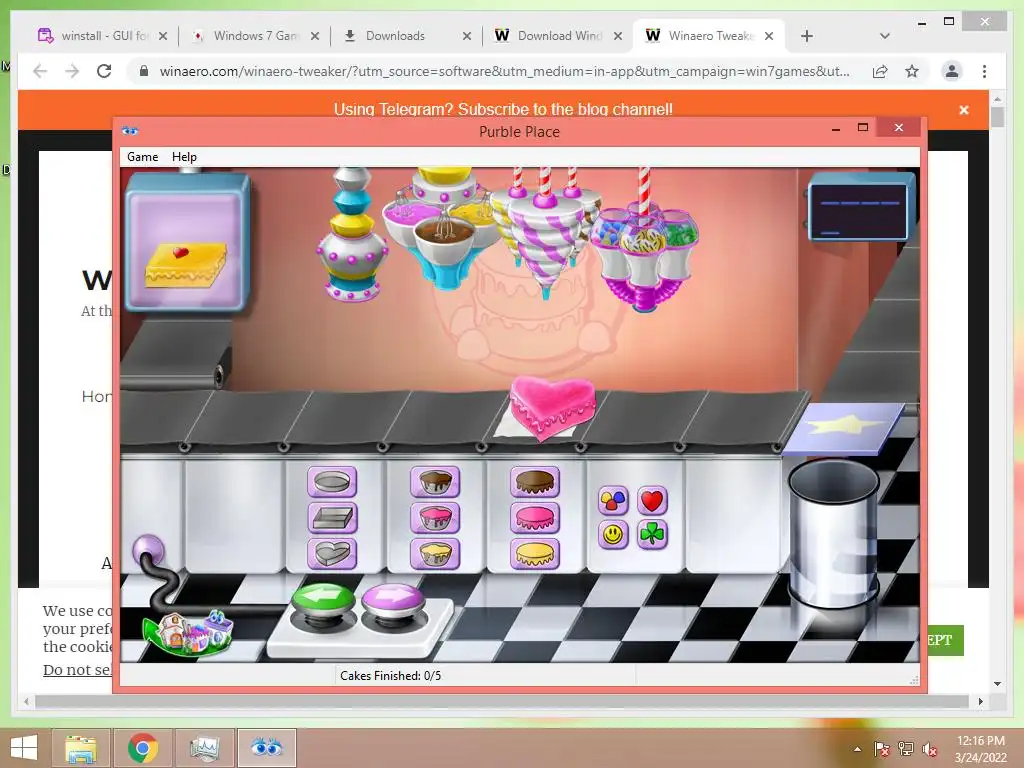Choose the vanilla yellow batter button
Screen dimensions: 1024x768
pyautogui.click(x=434, y=554)
